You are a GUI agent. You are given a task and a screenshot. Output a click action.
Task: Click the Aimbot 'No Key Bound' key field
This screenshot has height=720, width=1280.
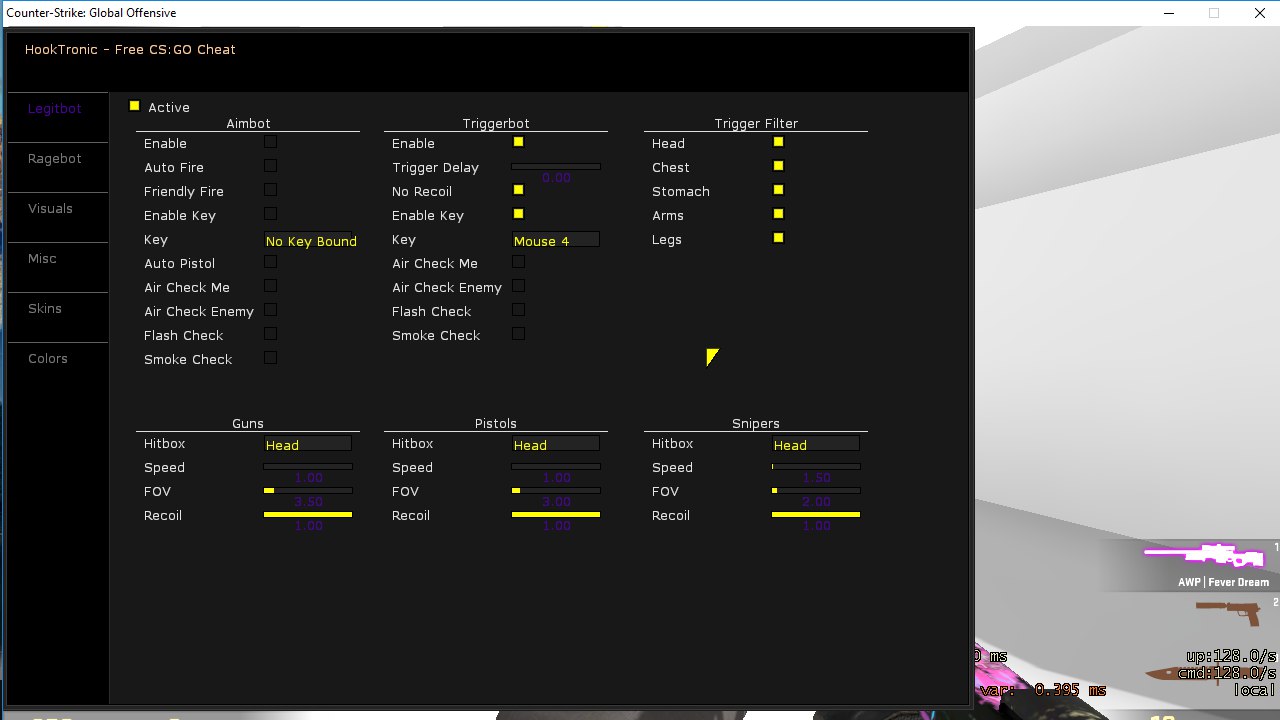point(311,240)
